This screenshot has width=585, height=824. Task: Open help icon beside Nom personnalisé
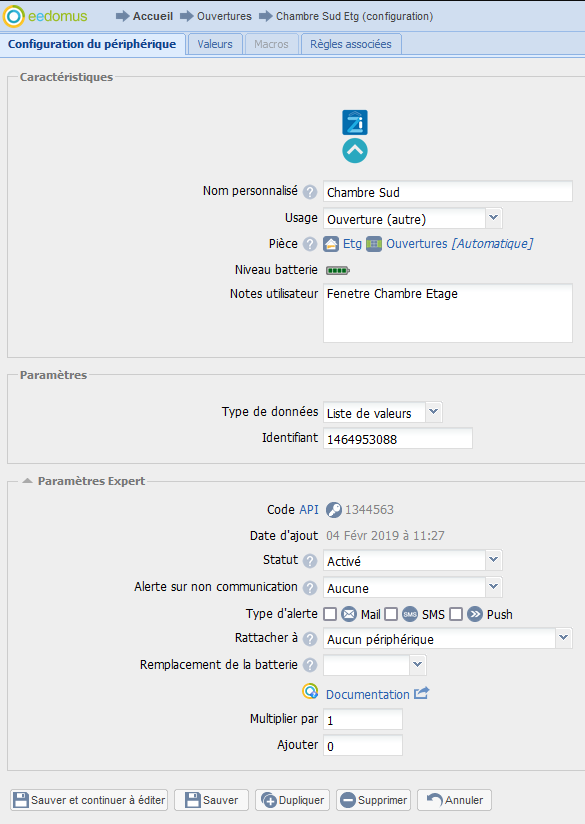click(x=310, y=192)
